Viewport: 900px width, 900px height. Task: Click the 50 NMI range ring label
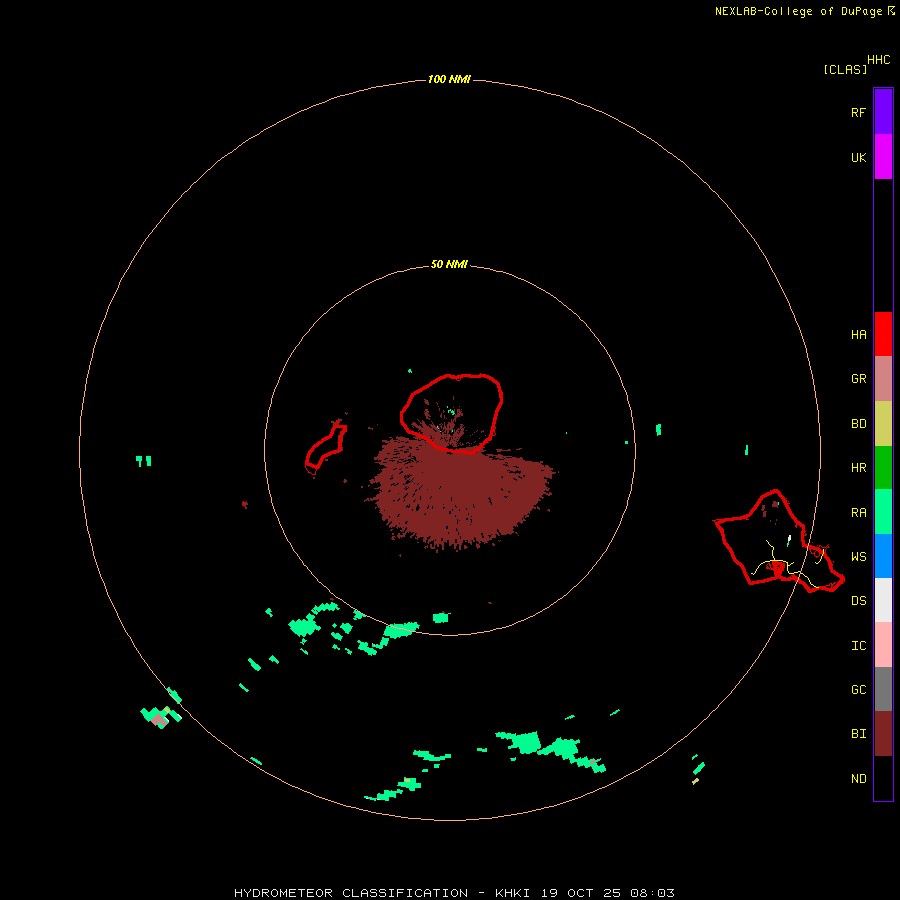tap(449, 265)
